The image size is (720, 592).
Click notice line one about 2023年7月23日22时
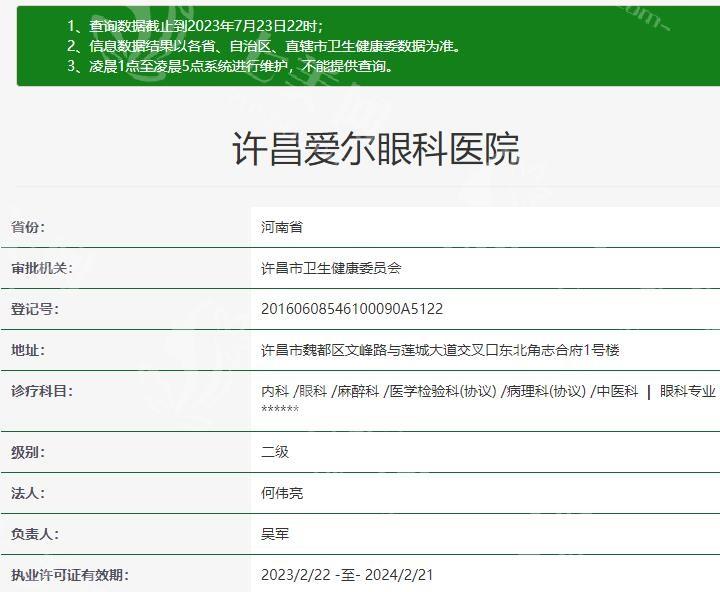click(195, 26)
